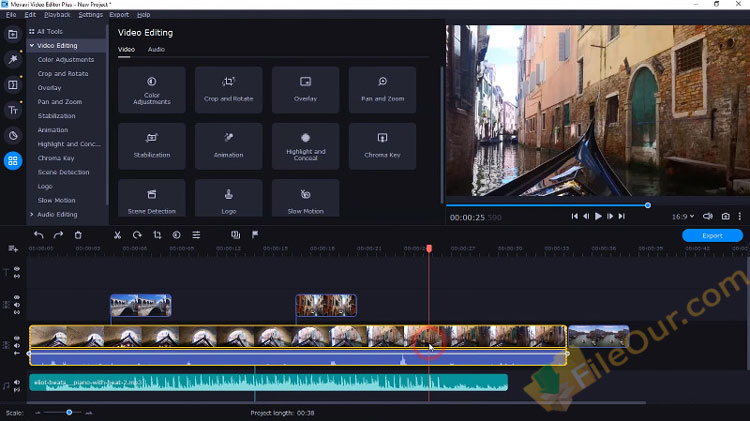Screen dimensions: 750x421
Task: Open the Transitions sidebar tab
Action: coord(13,85)
